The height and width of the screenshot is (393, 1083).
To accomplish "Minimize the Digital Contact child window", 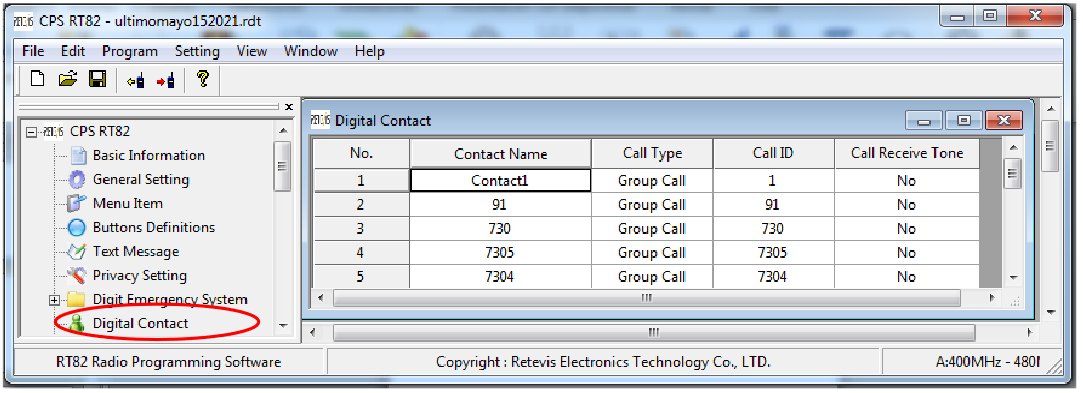I will coord(924,121).
